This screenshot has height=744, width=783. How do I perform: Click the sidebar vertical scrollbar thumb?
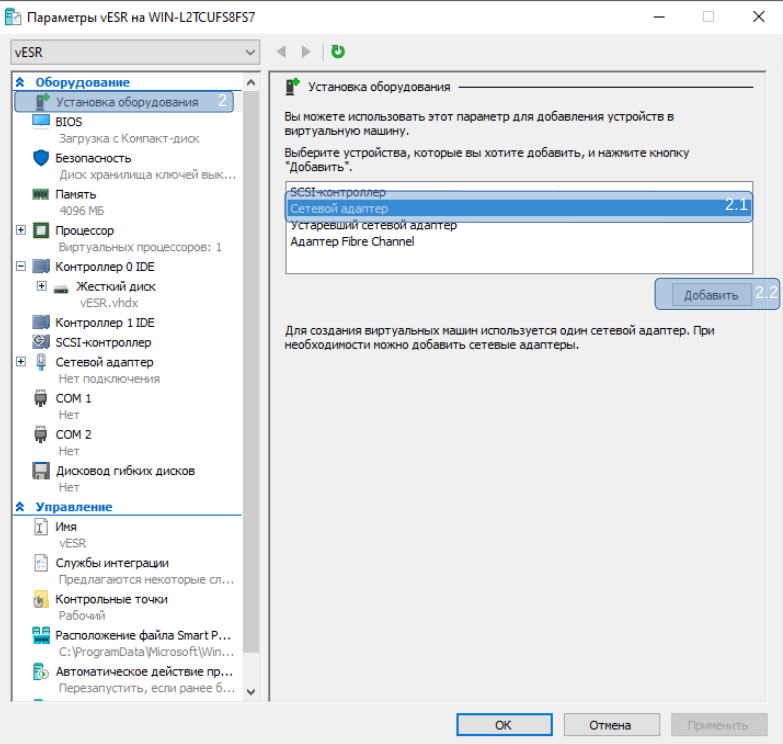pyautogui.click(x=251, y=372)
